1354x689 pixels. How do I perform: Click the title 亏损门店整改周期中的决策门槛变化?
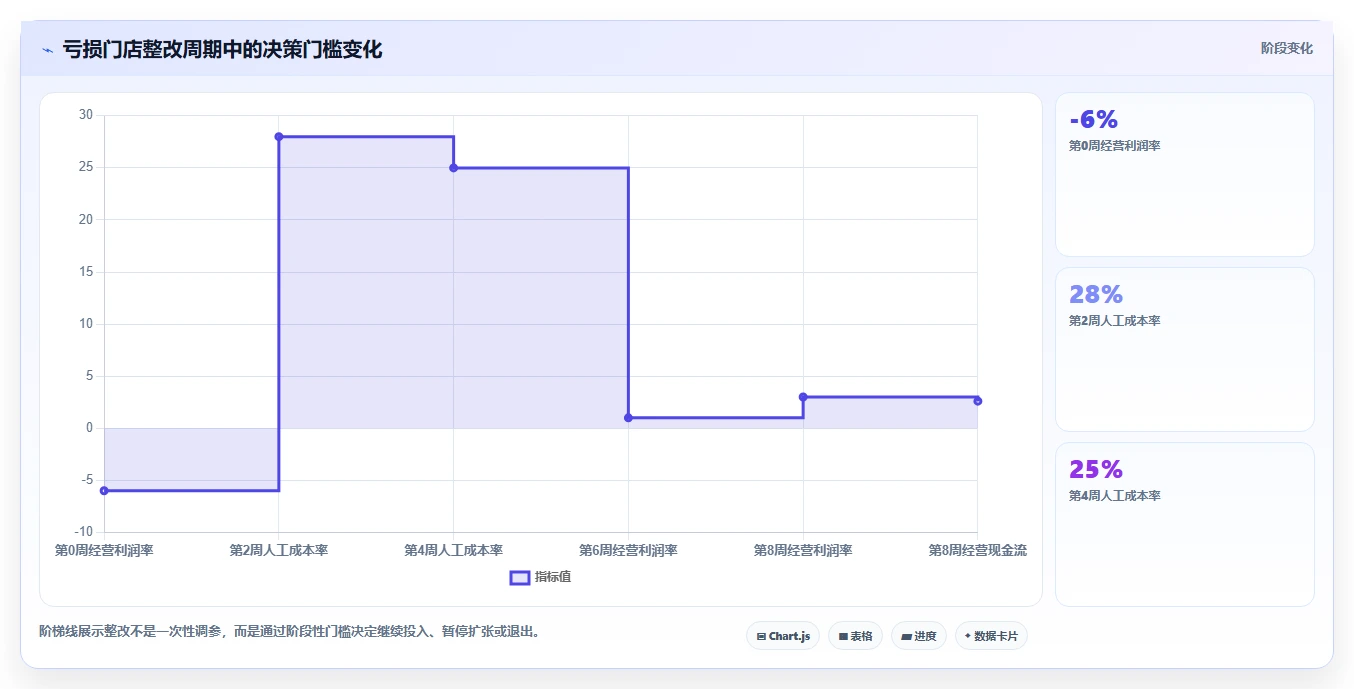tap(222, 49)
